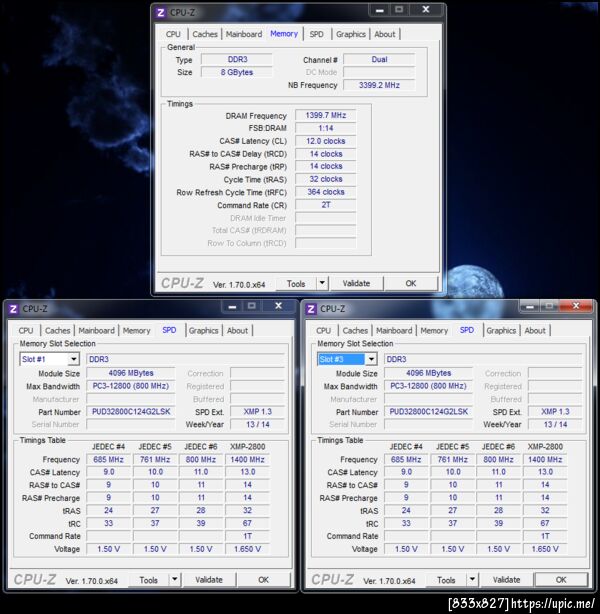Open the CPU tab in the Slot #3 window
The image size is (600, 614).
pyautogui.click(x=323, y=331)
